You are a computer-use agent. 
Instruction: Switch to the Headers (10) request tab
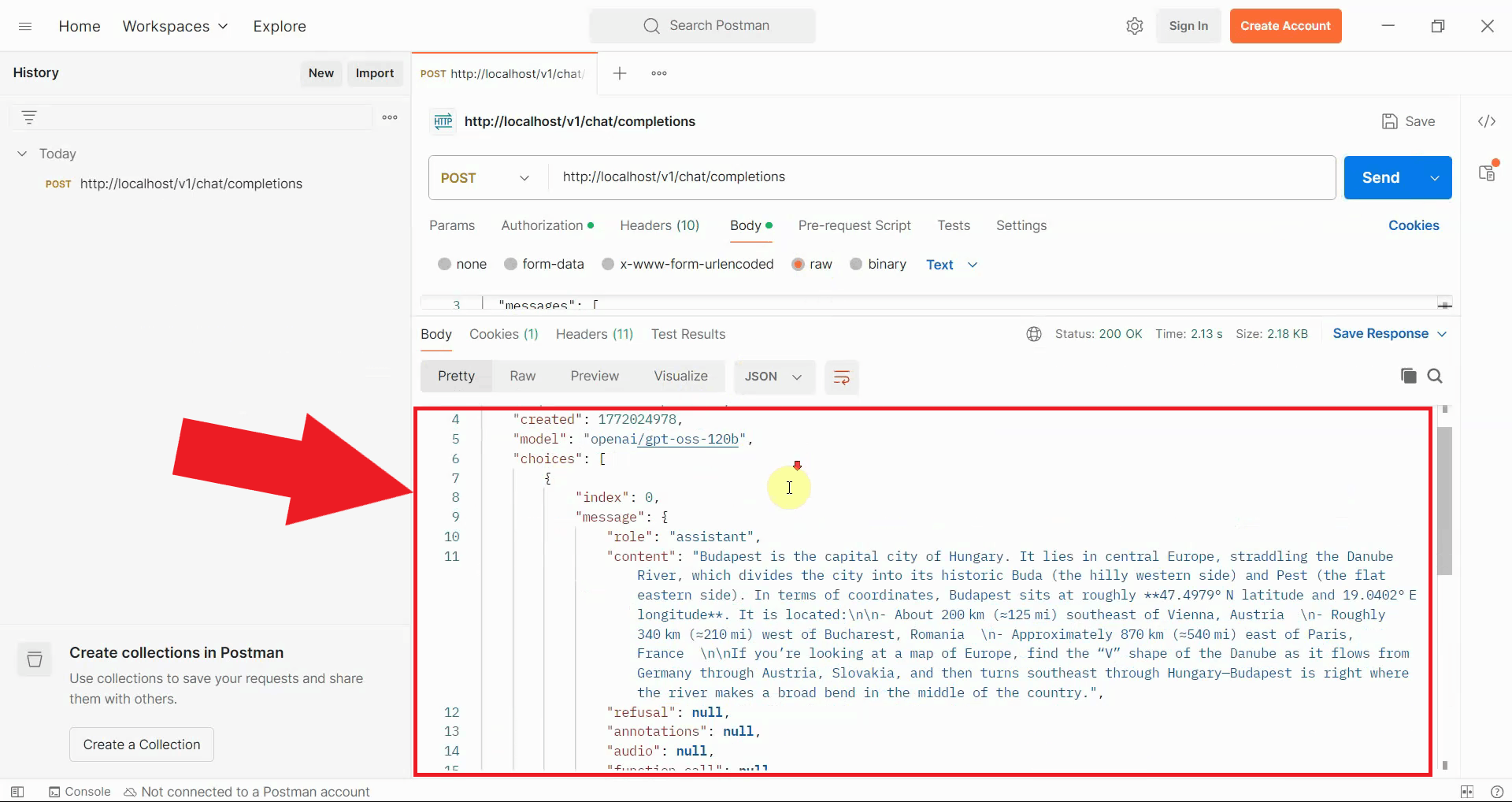point(659,225)
